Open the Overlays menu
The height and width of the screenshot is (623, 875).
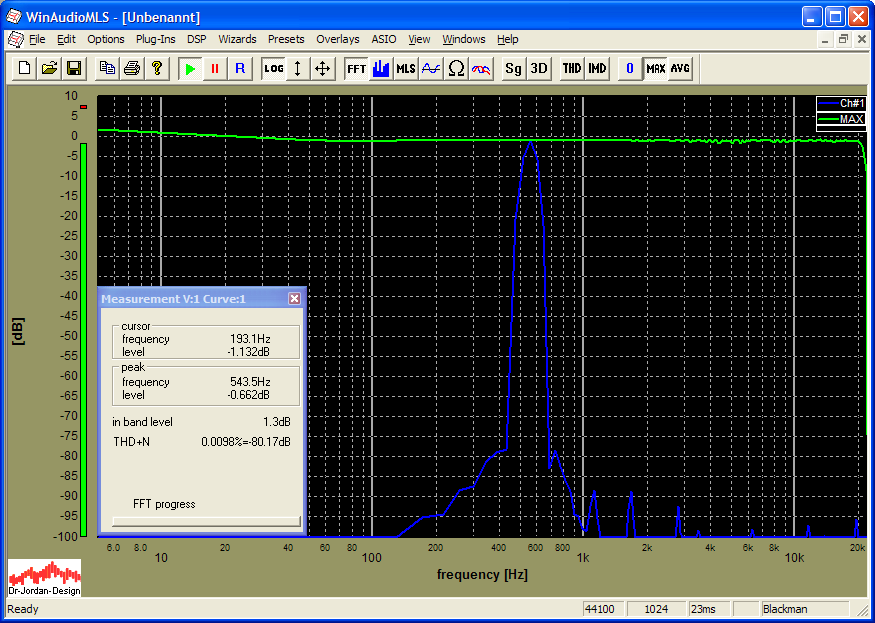[337, 39]
